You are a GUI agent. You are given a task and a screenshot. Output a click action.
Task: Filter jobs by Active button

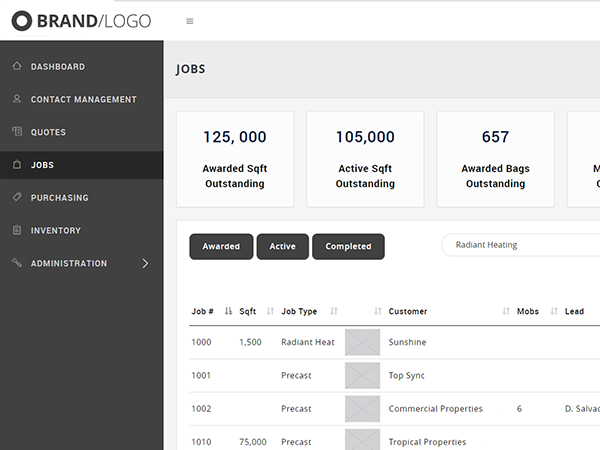282,246
